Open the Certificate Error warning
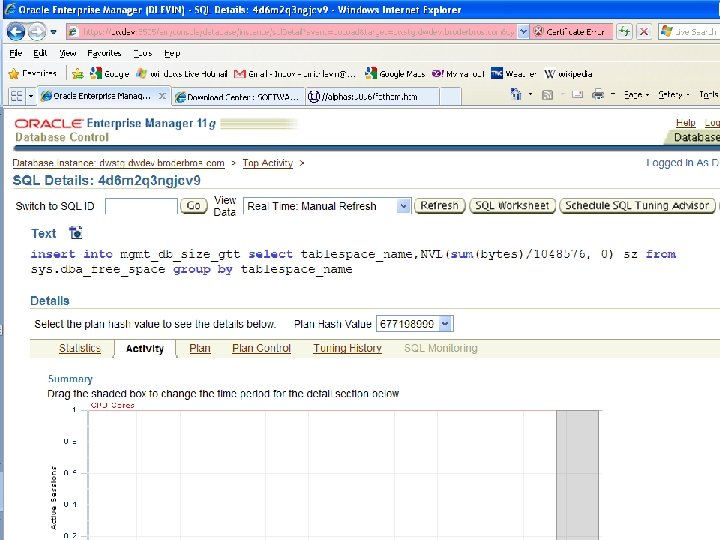The width and height of the screenshot is (720, 540). click(571, 32)
